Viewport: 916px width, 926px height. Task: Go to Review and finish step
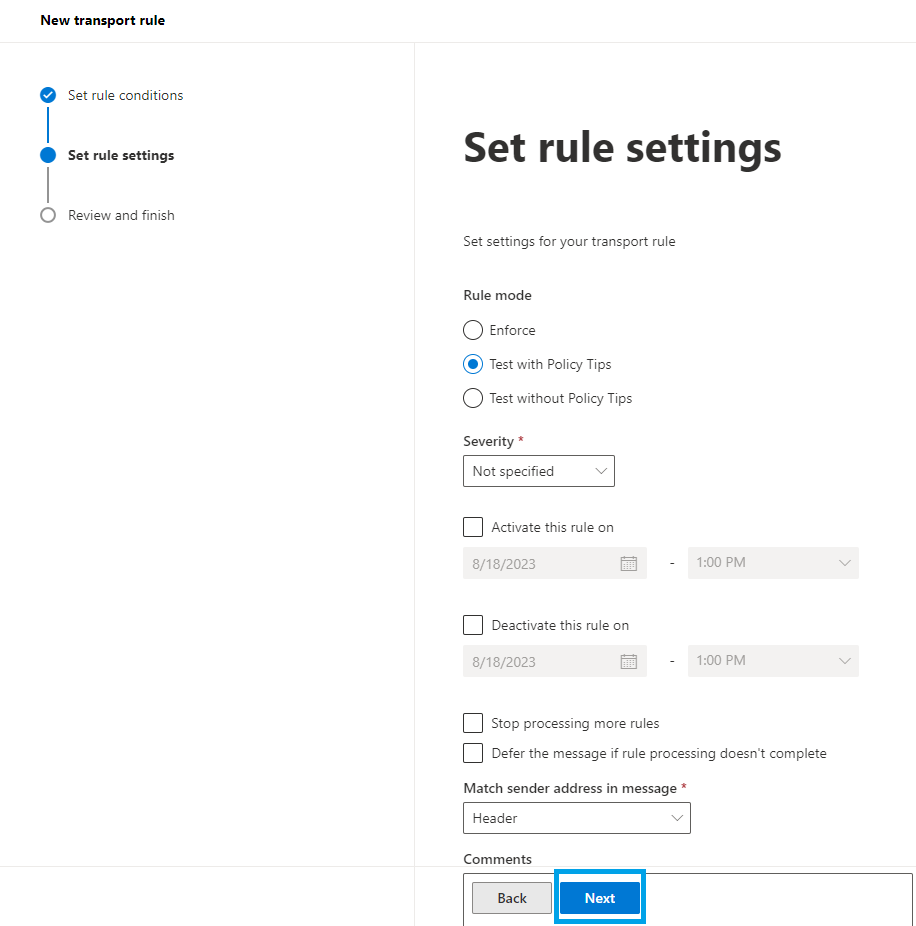121,215
